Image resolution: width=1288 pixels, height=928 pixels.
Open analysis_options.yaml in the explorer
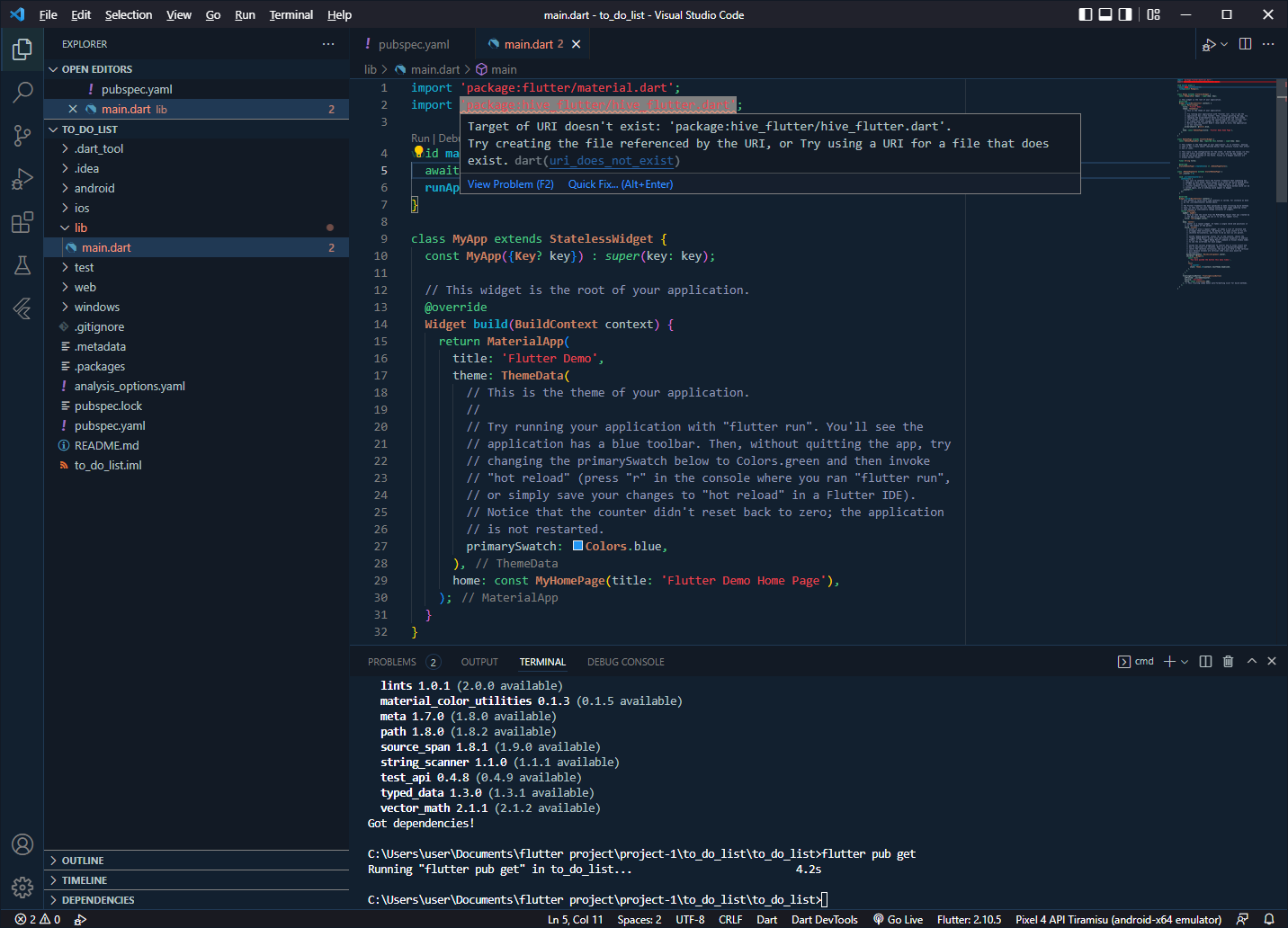196,387
